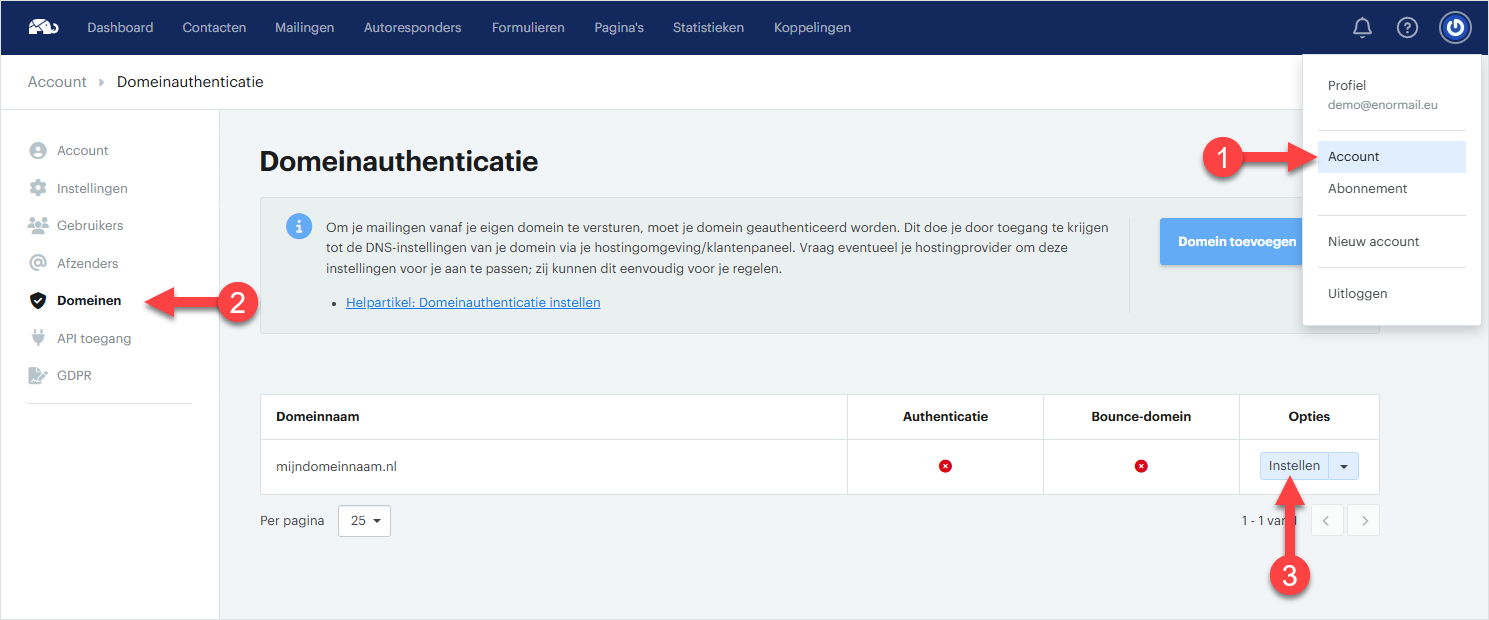Click the Authenticatie column header

pos(945,417)
